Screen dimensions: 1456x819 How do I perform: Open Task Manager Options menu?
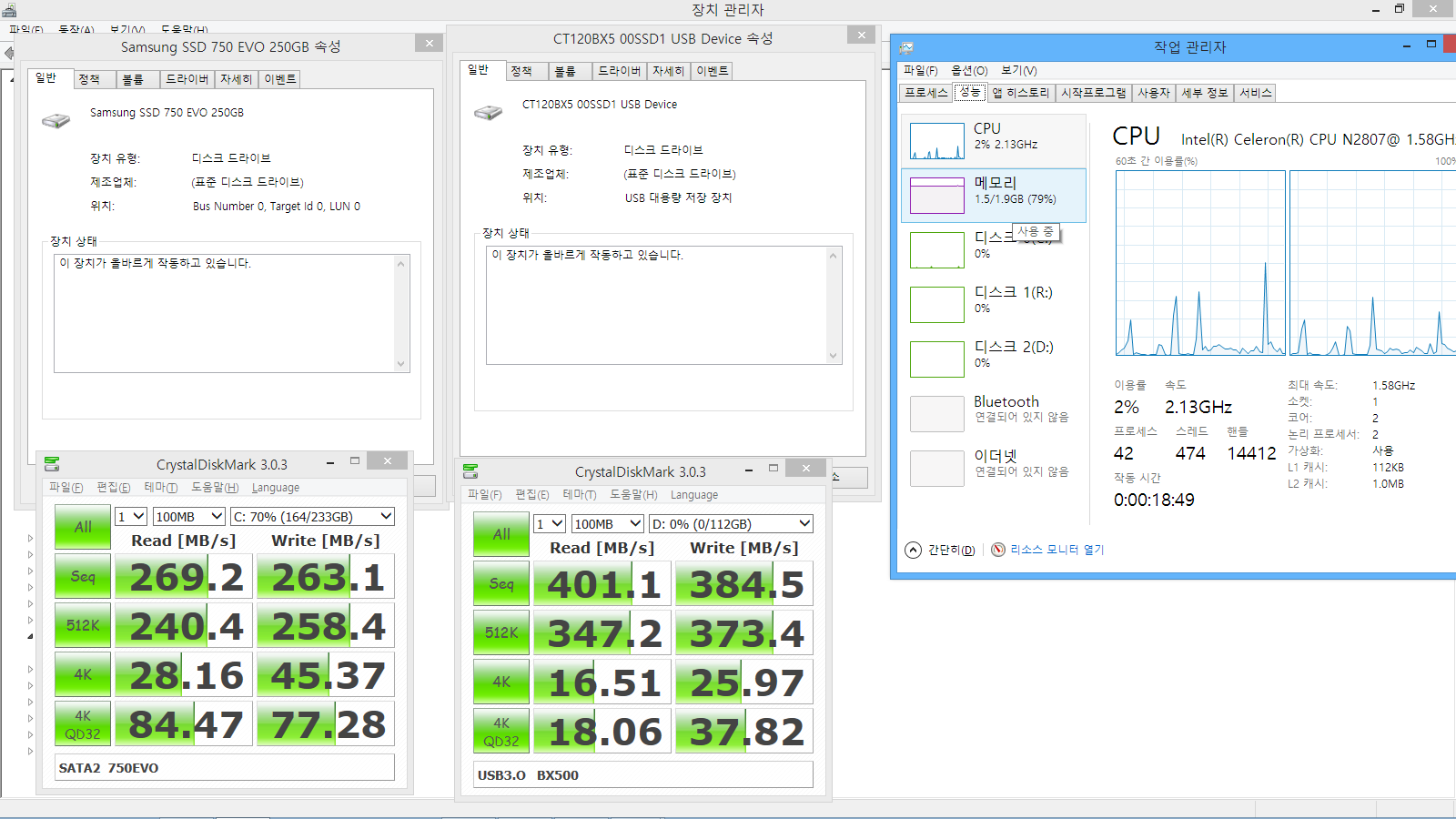tap(969, 71)
